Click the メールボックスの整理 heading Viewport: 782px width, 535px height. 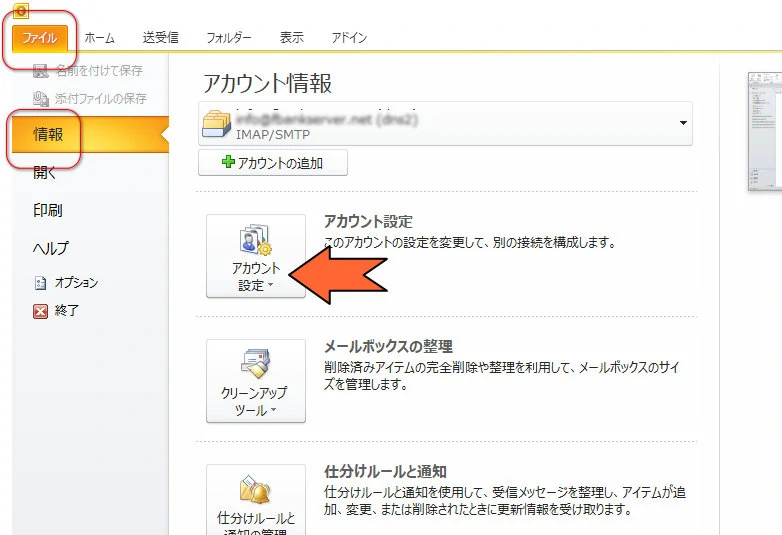pyautogui.click(x=389, y=347)
